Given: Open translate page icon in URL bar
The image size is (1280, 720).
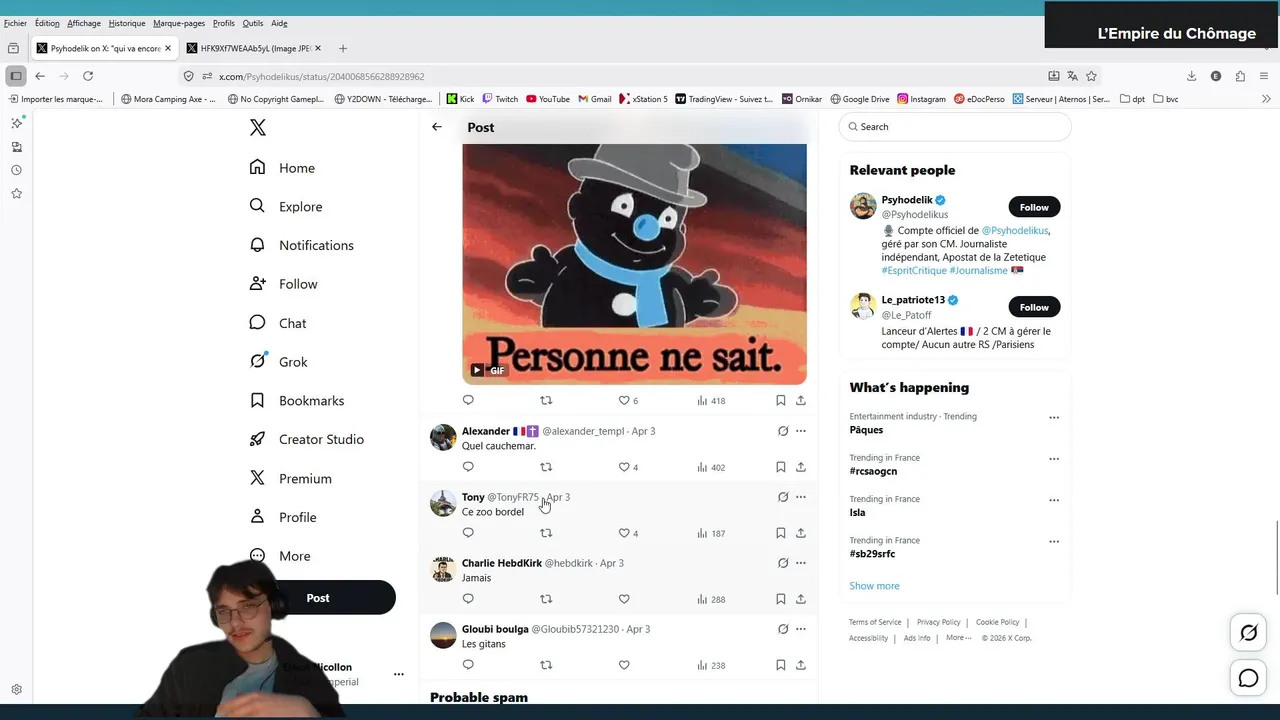Looking at the screenshot, I should [1072, 76].
